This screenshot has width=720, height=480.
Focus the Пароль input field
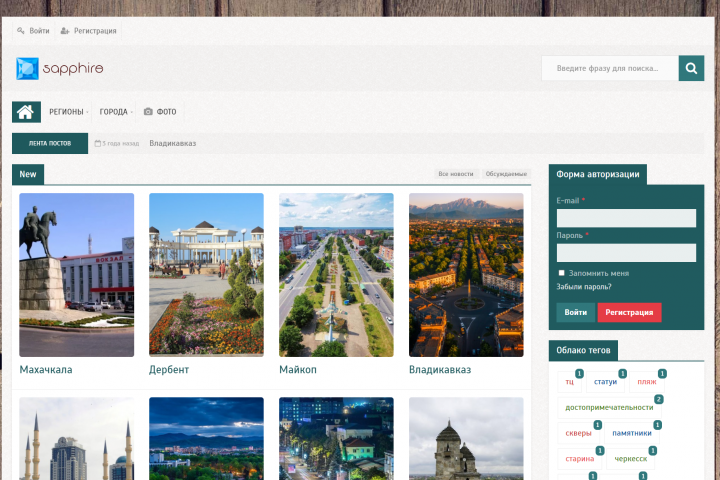click(626, 253)
